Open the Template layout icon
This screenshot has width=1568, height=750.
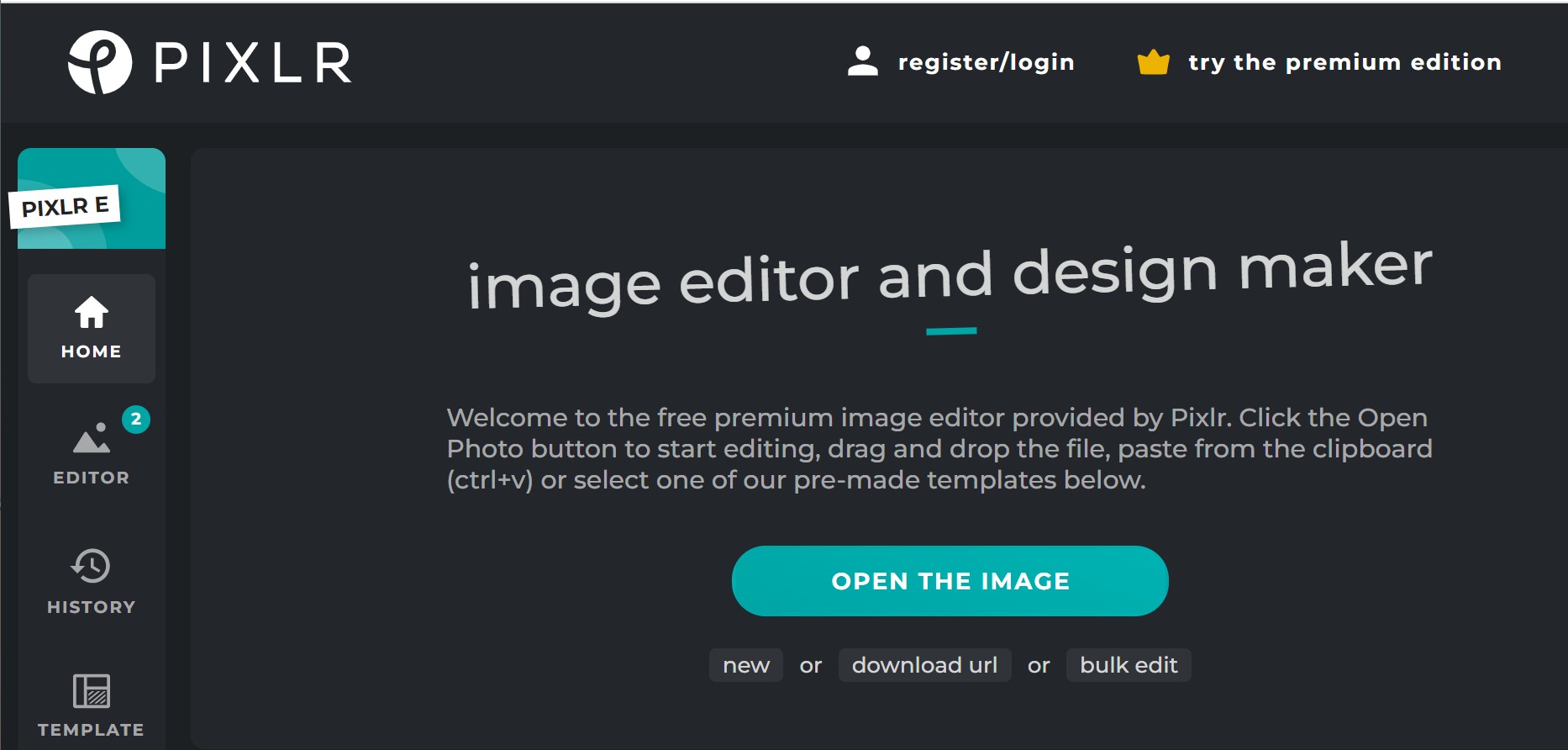coord(92,691)
